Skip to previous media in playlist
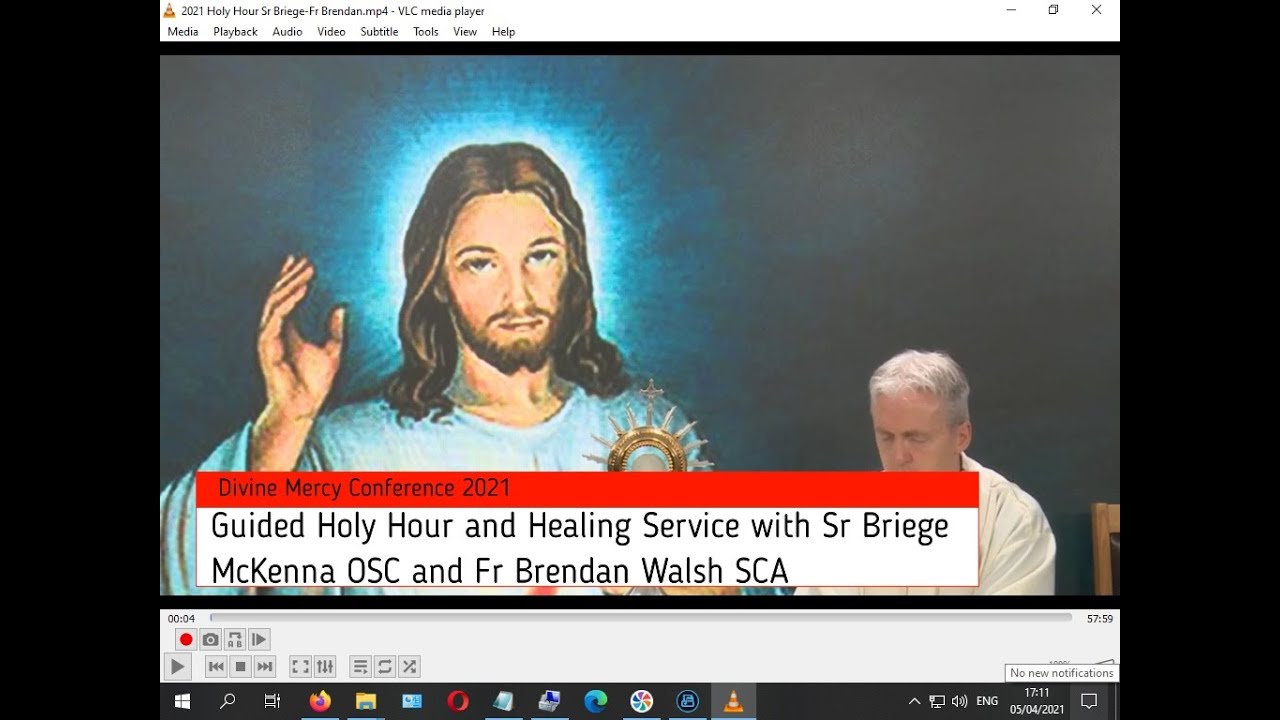This screenshot has height=720, width=1280. click(216, 667)
